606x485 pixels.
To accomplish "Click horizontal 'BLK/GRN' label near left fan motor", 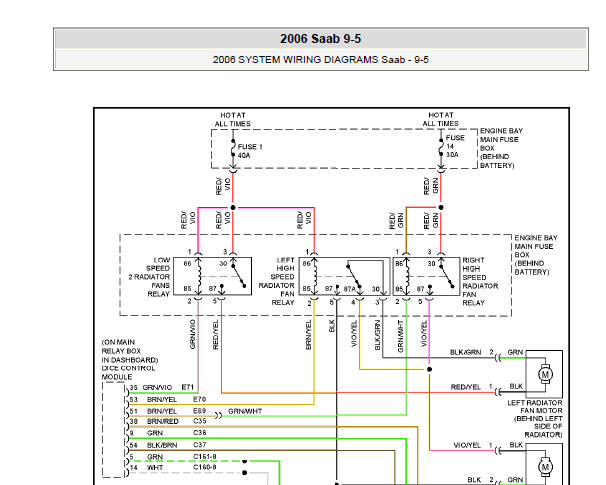I will (466, 352).
